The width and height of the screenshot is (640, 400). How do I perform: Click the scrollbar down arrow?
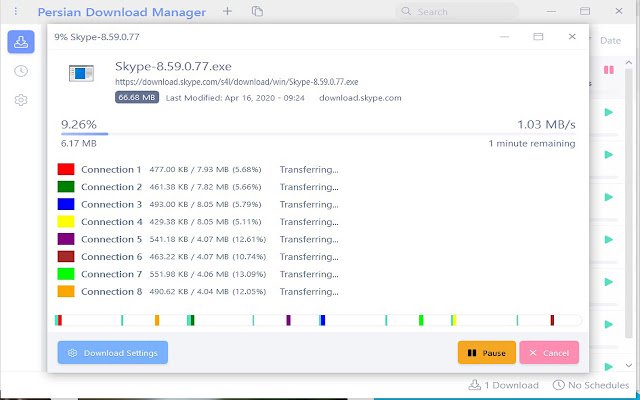pos(629,366)
